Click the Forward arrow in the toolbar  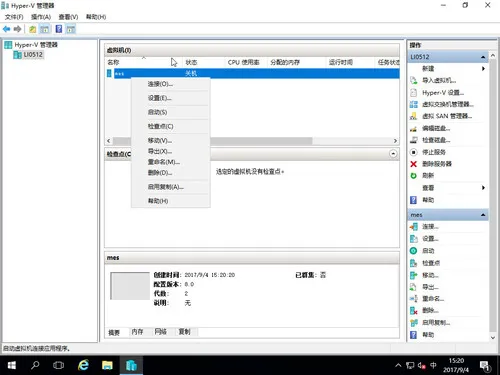point(17,29)
